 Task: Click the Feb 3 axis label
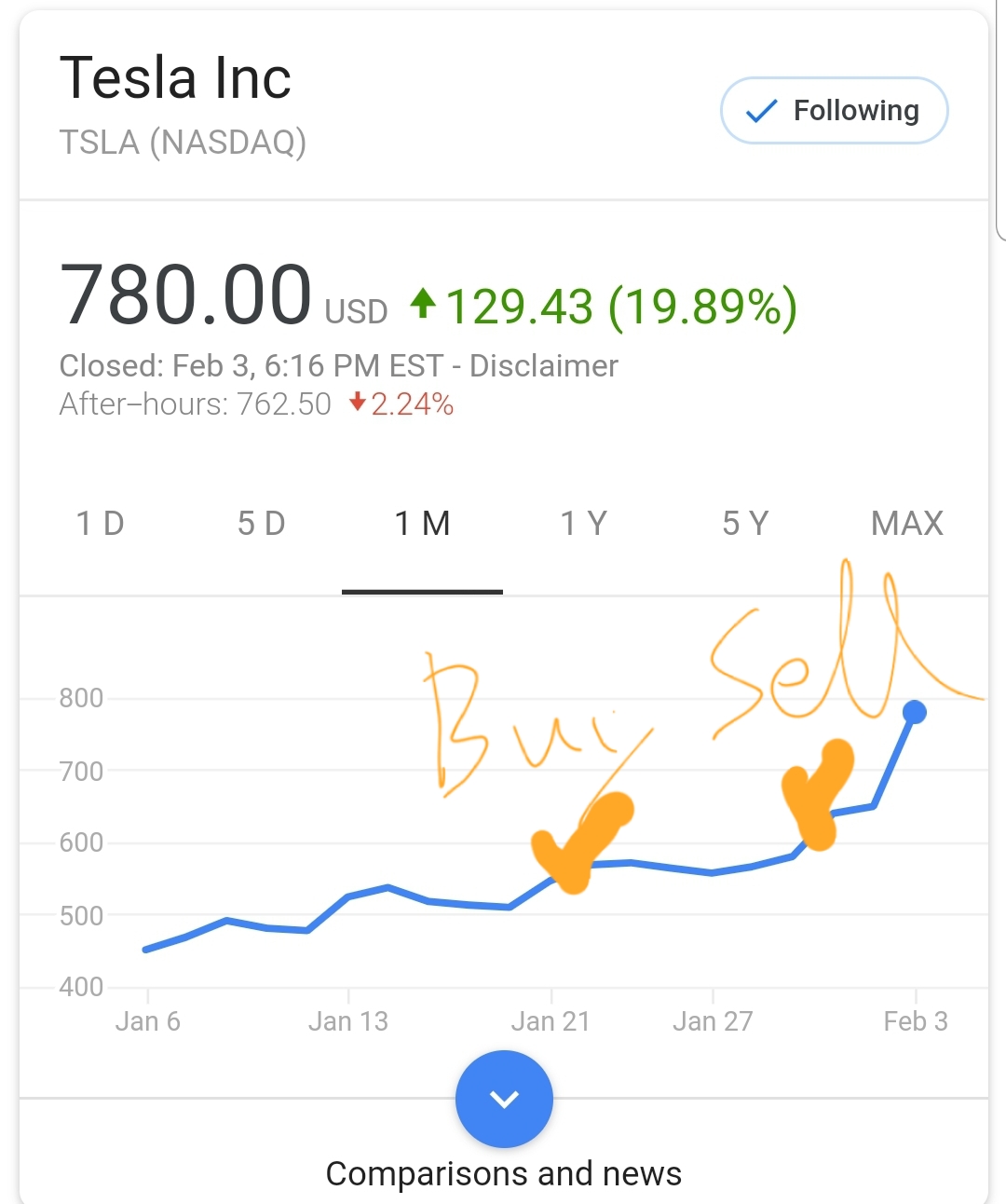click(916, 1021)
